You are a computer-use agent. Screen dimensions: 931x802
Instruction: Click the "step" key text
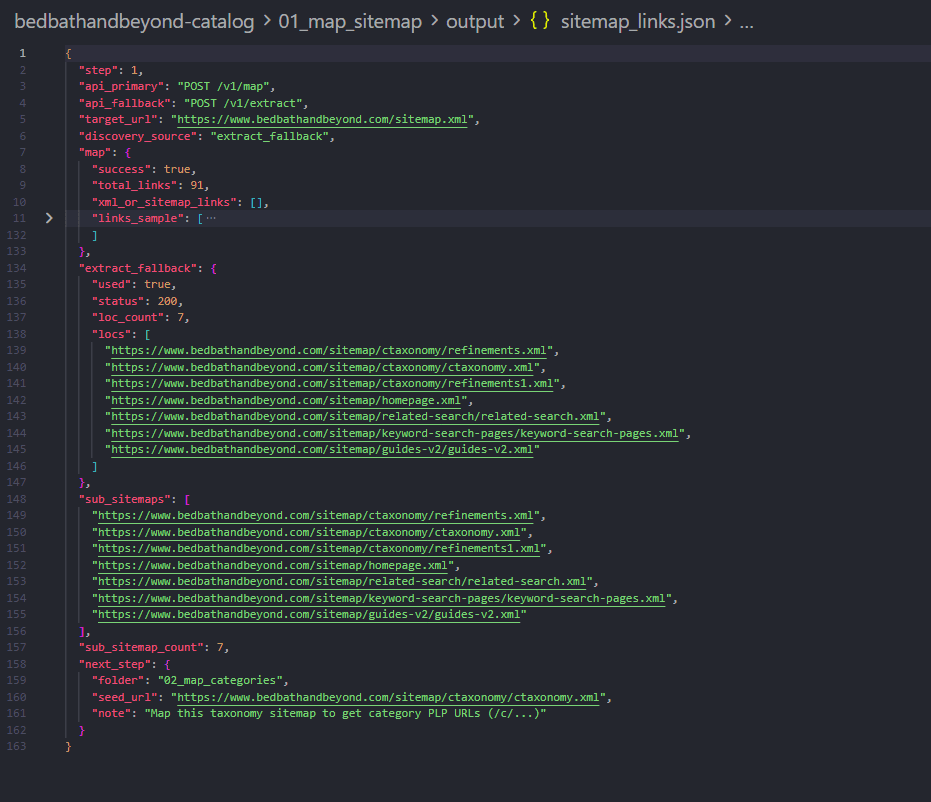coord(98,70)
